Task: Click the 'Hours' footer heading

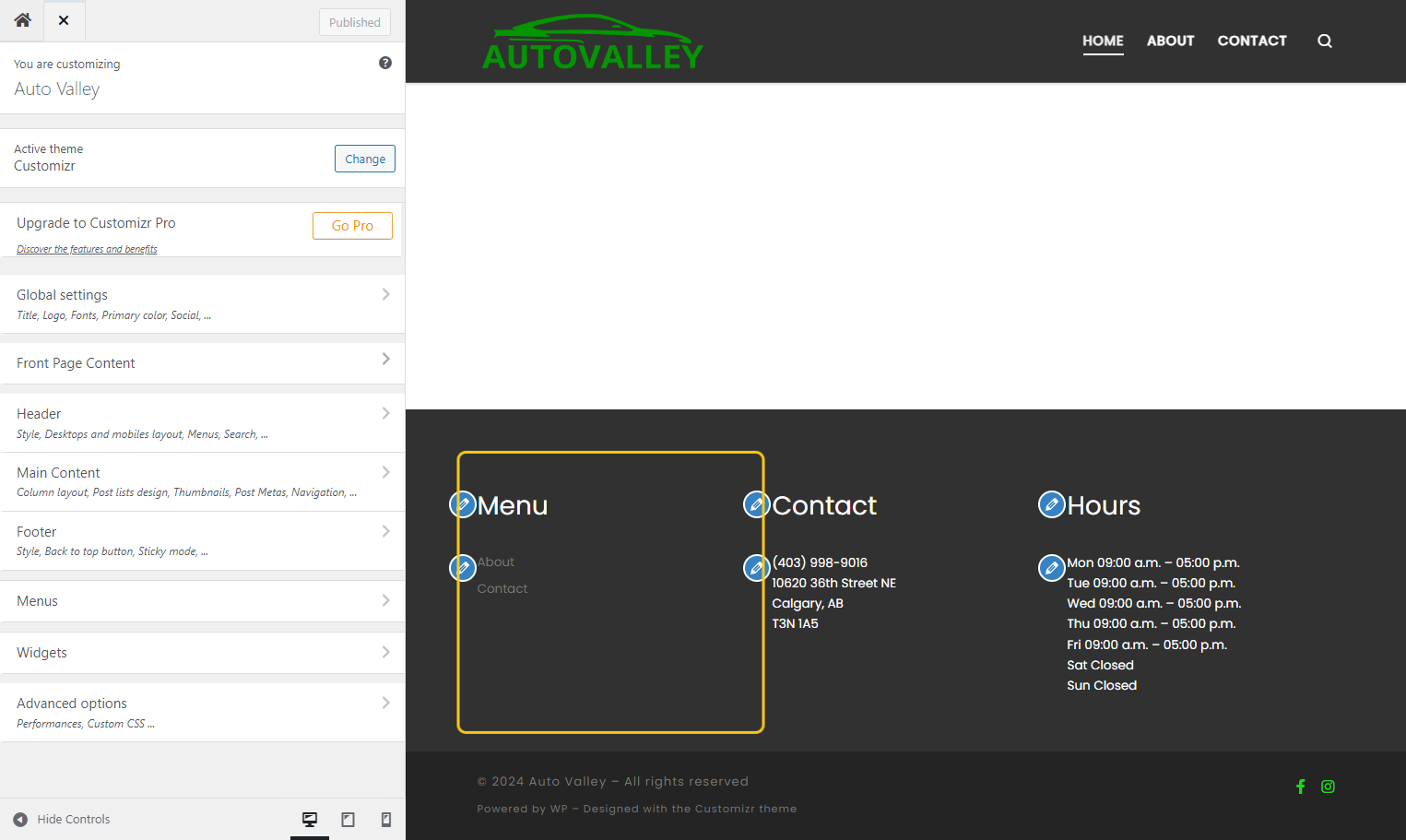Action: point(1104,505)
